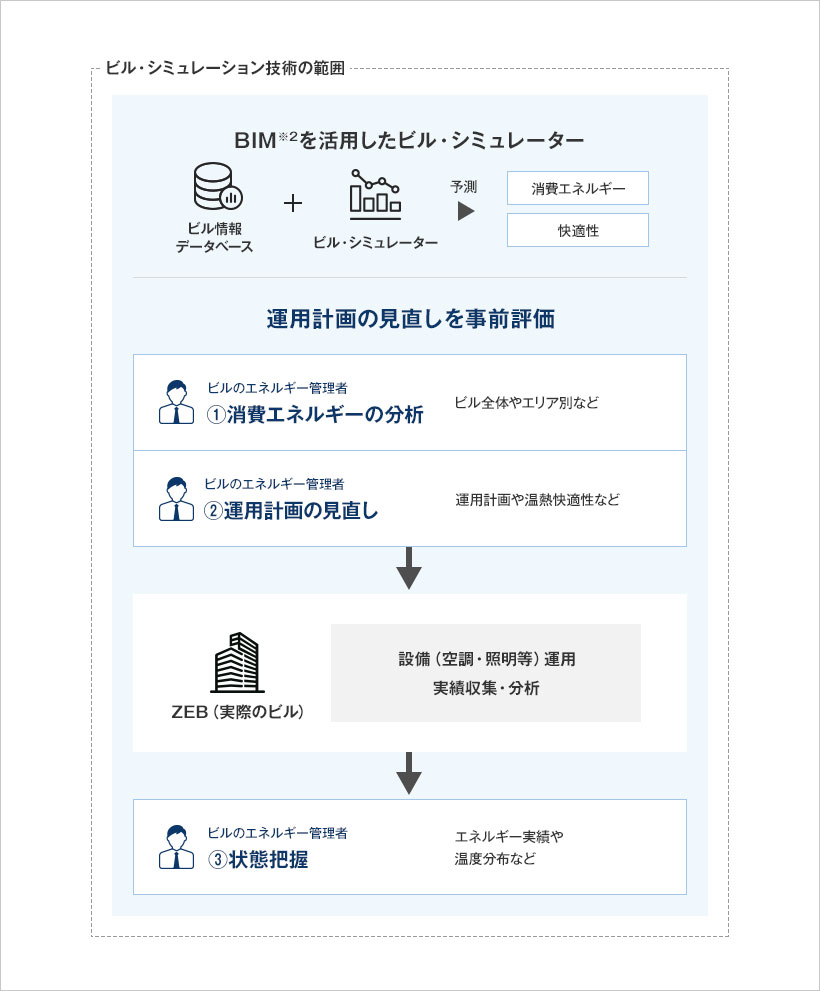The width and height of the screenshot is (820, 991).
Task: Click the BIM を活用したビル・シミュレーター title
Action: pyautogui.click(x=409, y=140)
